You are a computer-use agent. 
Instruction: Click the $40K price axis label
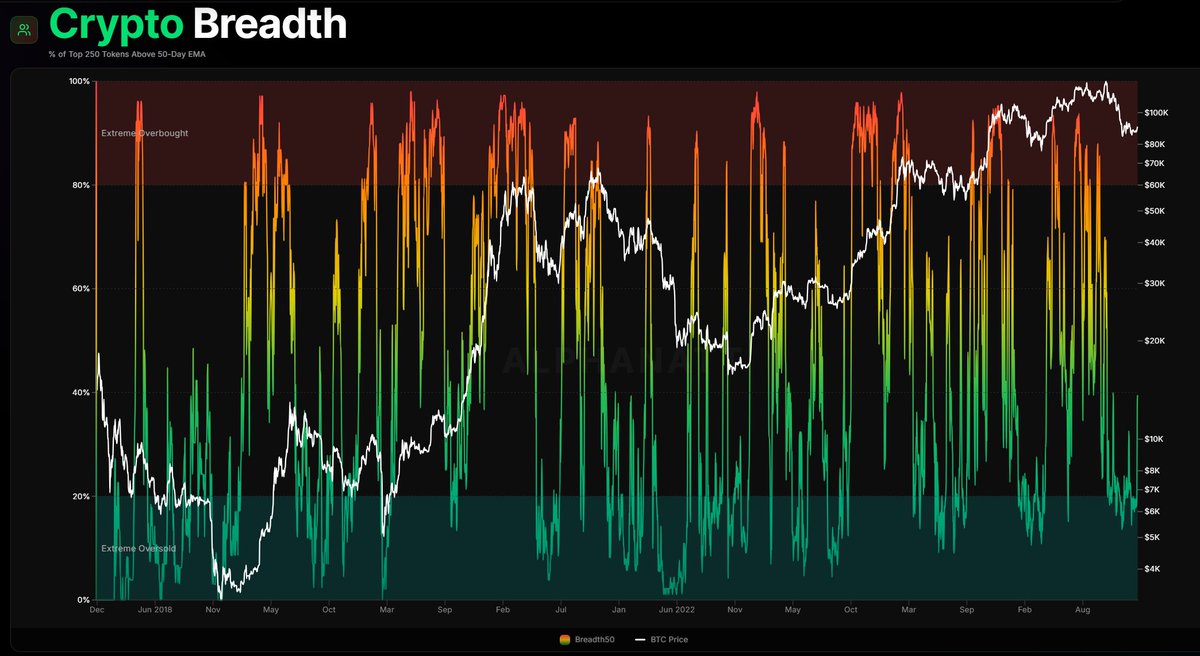click(x=1155, y=243)
